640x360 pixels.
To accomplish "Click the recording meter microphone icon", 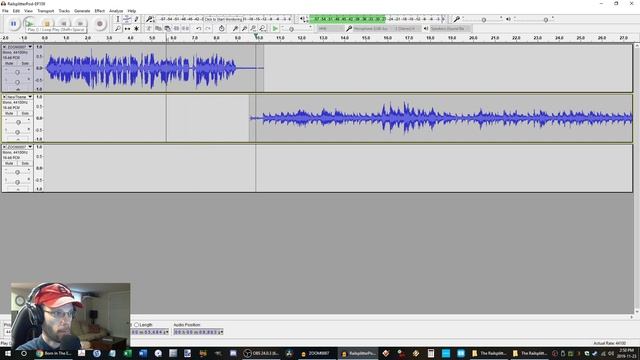I will pyautogui.click(x=149, y=19).
